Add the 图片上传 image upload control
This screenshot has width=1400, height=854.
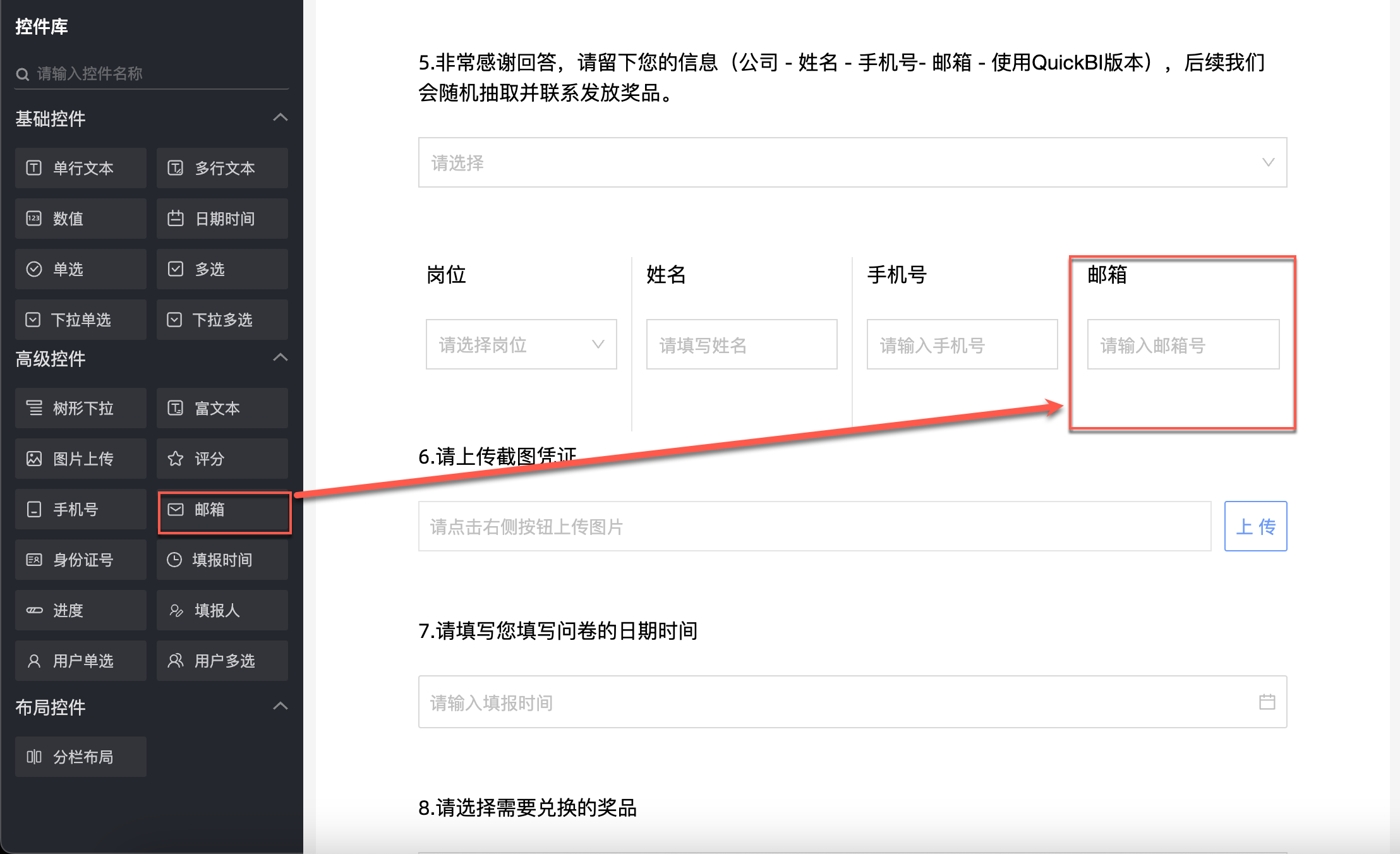click(x=81, y=459)
